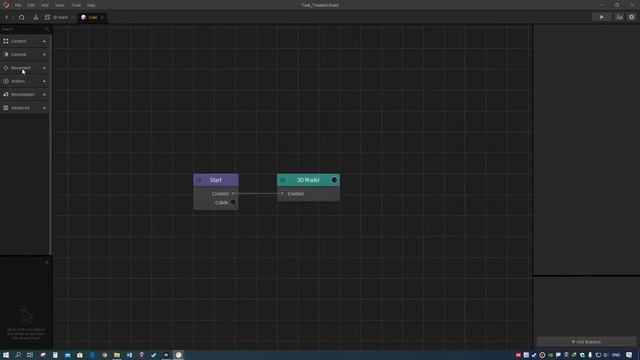Toggle the 3D Model node left circle
Image resolution: width=640 pixels, height=360 pixels.
point(282,180)
